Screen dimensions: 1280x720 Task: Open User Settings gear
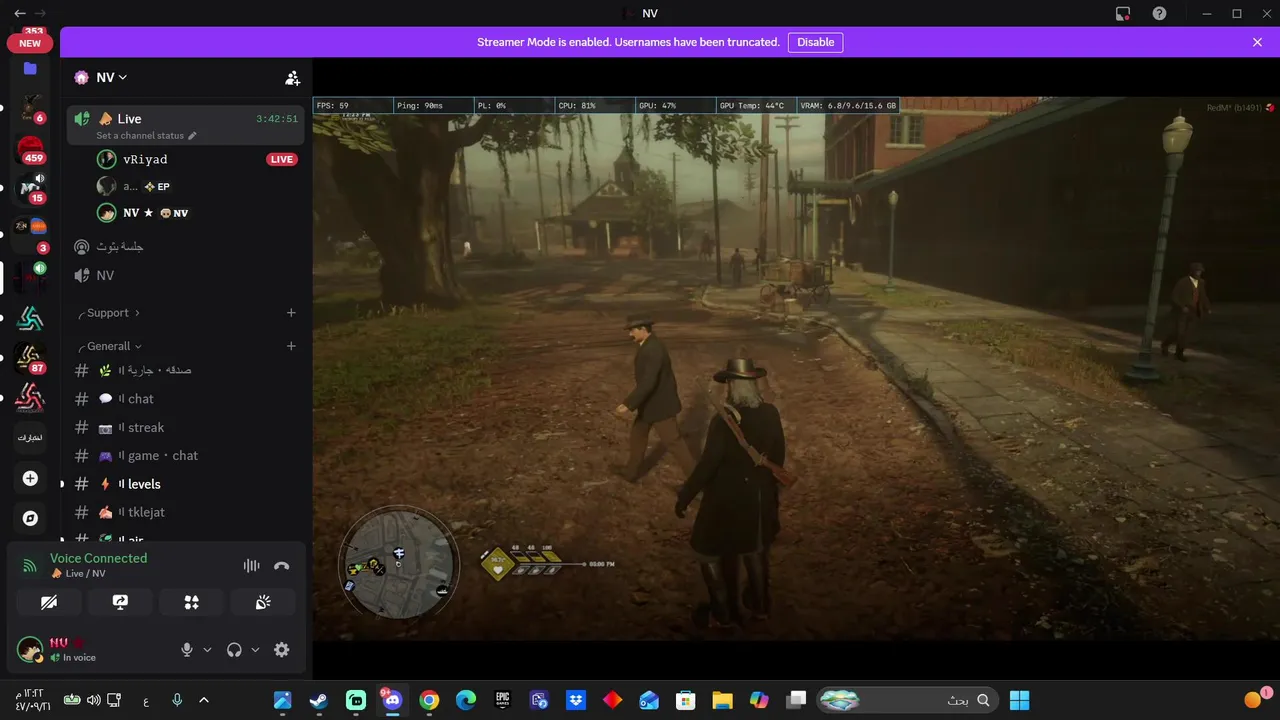tap(282, 650)
